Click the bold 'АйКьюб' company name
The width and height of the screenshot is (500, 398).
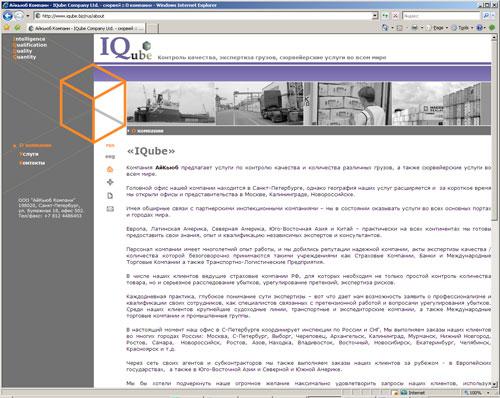(x=167, y=167)
